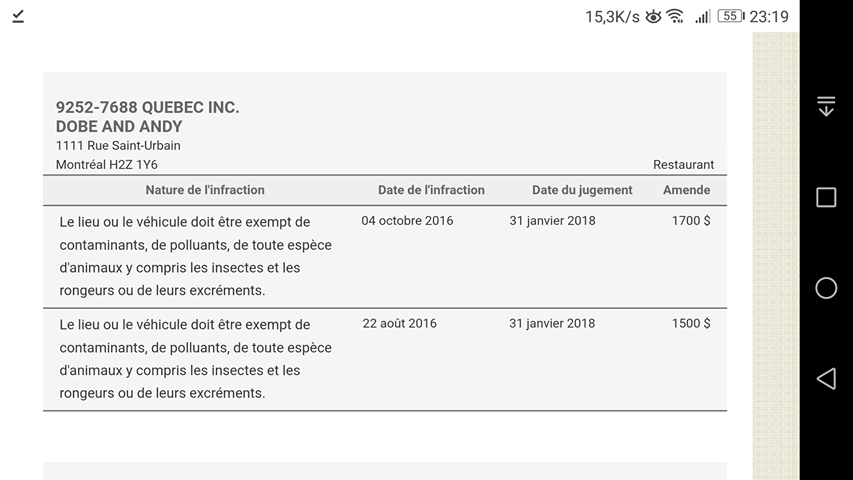Screen dimensions: 853x480
Task: Select the Date de l'infraction column header
Action: point(431,190)
